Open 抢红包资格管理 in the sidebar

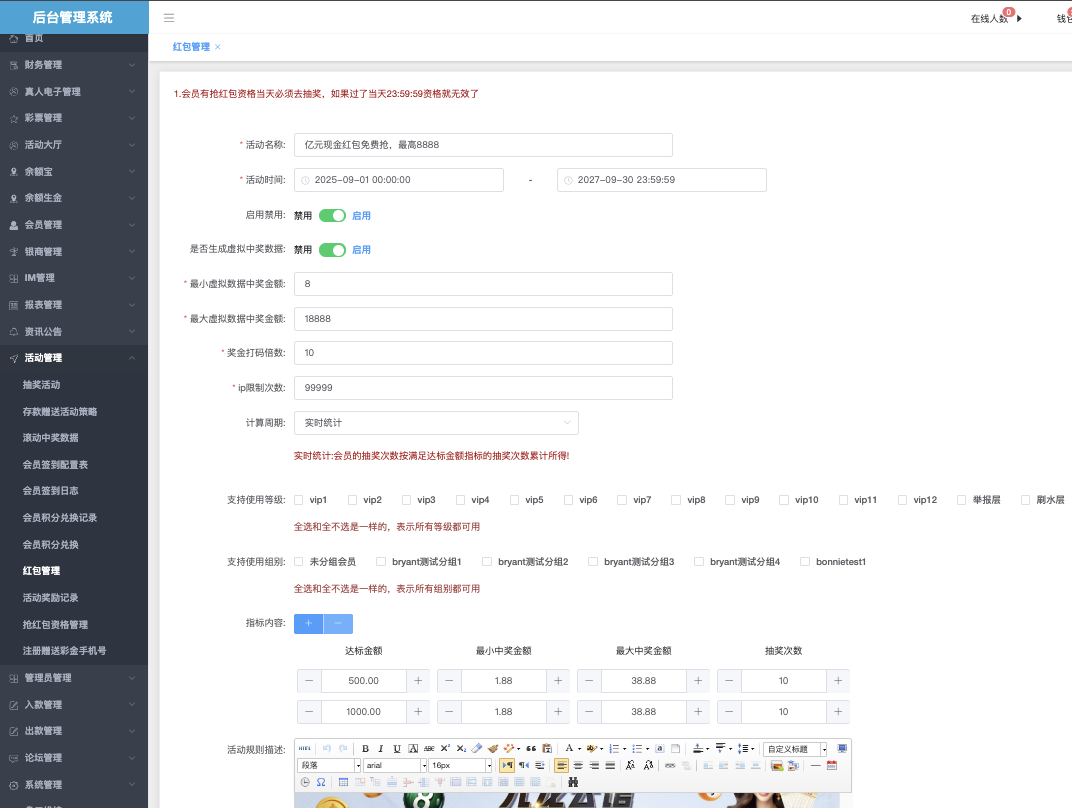(x=56, y=624)
